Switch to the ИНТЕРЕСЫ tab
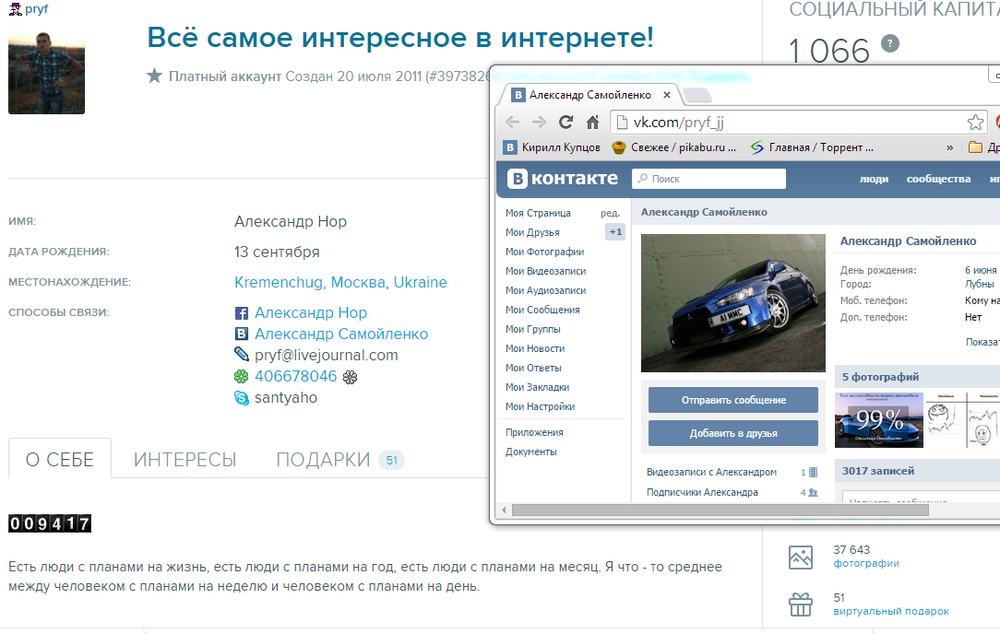Screen dimensions: 1000x634 coord(185,460)
